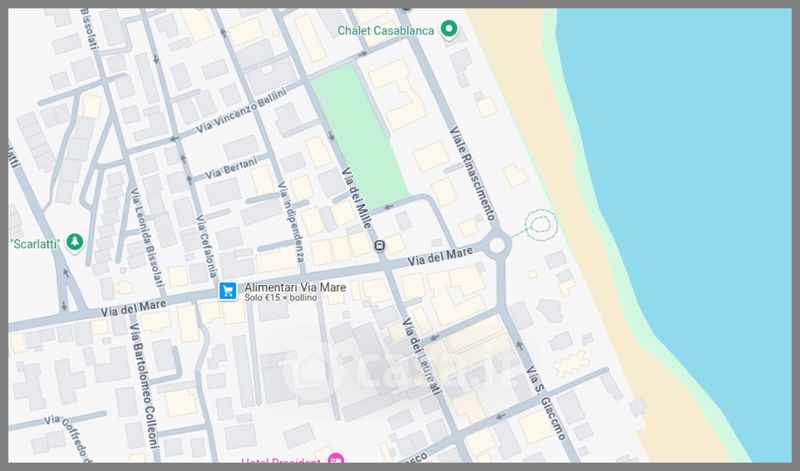Click the Via S. Giacomo street label
Viewport: 800px width, 471px height.
tap(548, 400)
